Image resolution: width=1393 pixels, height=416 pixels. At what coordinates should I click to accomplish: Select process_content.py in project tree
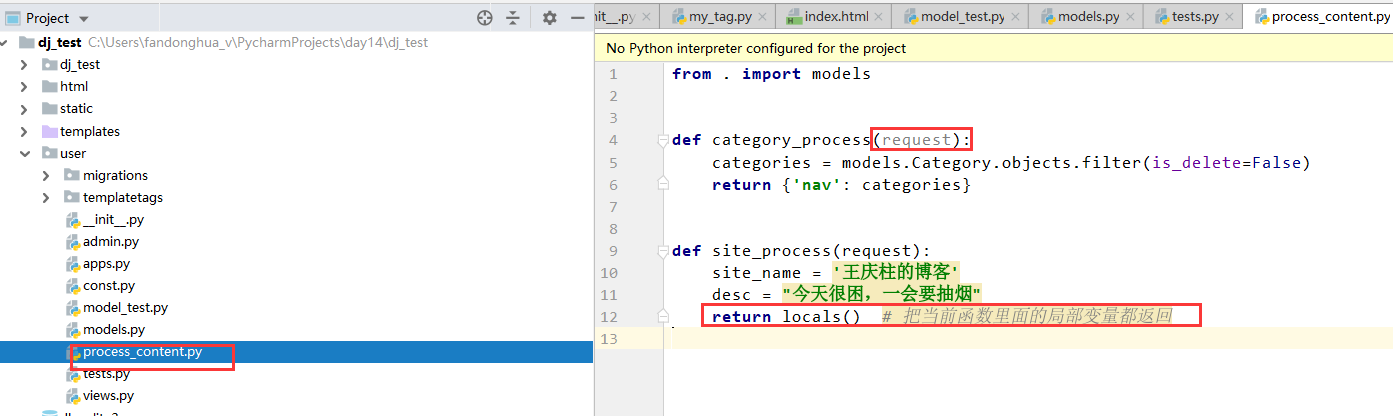tap(142, 351)
